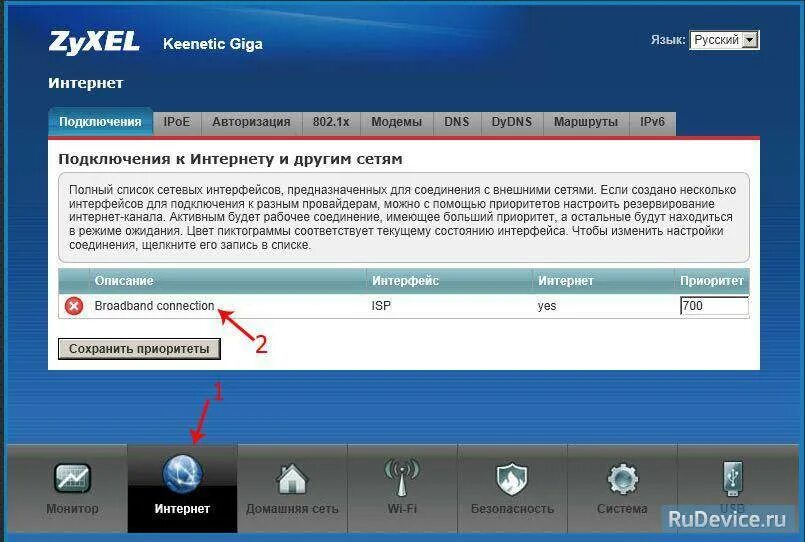Open the language dropdown showing Русский
This screenshot has height=542, width=805.
724,40
